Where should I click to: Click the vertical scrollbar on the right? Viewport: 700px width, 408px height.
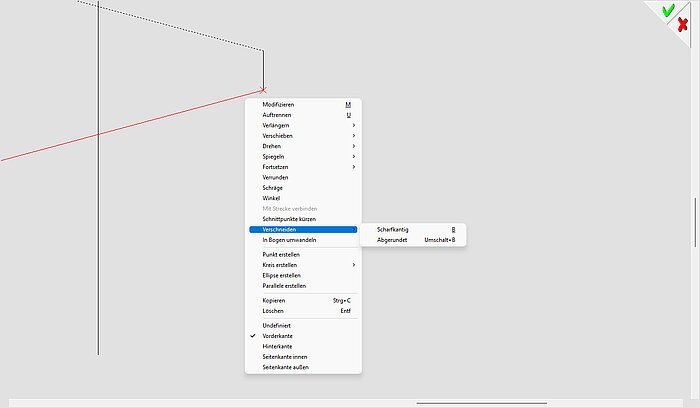tap(694, 222)
